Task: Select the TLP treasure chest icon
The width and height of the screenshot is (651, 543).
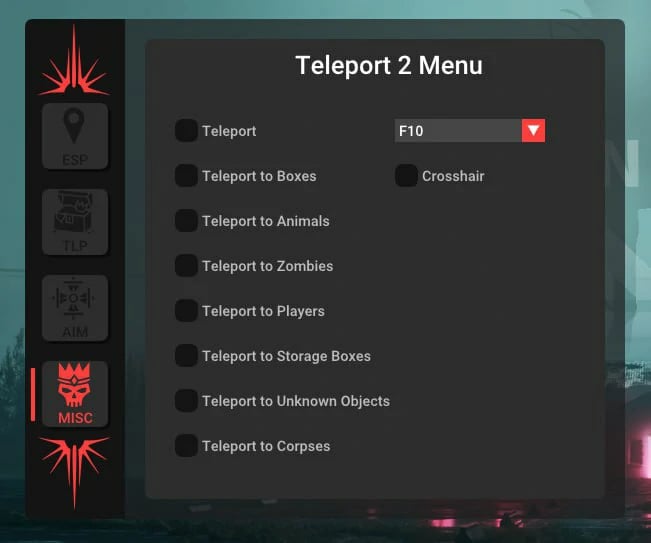Action: 75,222
